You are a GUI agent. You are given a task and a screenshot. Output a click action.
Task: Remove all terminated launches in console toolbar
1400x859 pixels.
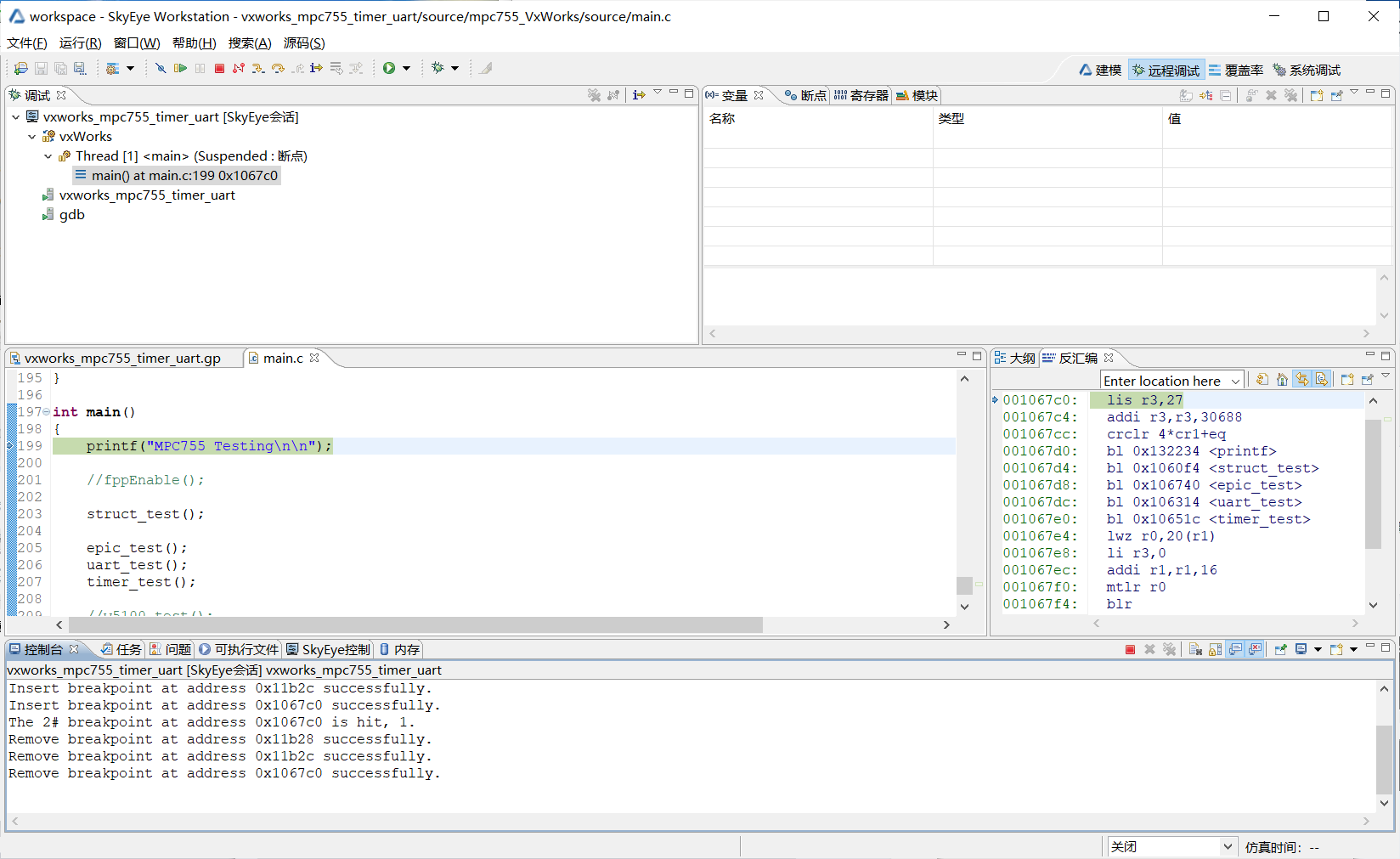pyautogui.click(x=1170, y=649)
